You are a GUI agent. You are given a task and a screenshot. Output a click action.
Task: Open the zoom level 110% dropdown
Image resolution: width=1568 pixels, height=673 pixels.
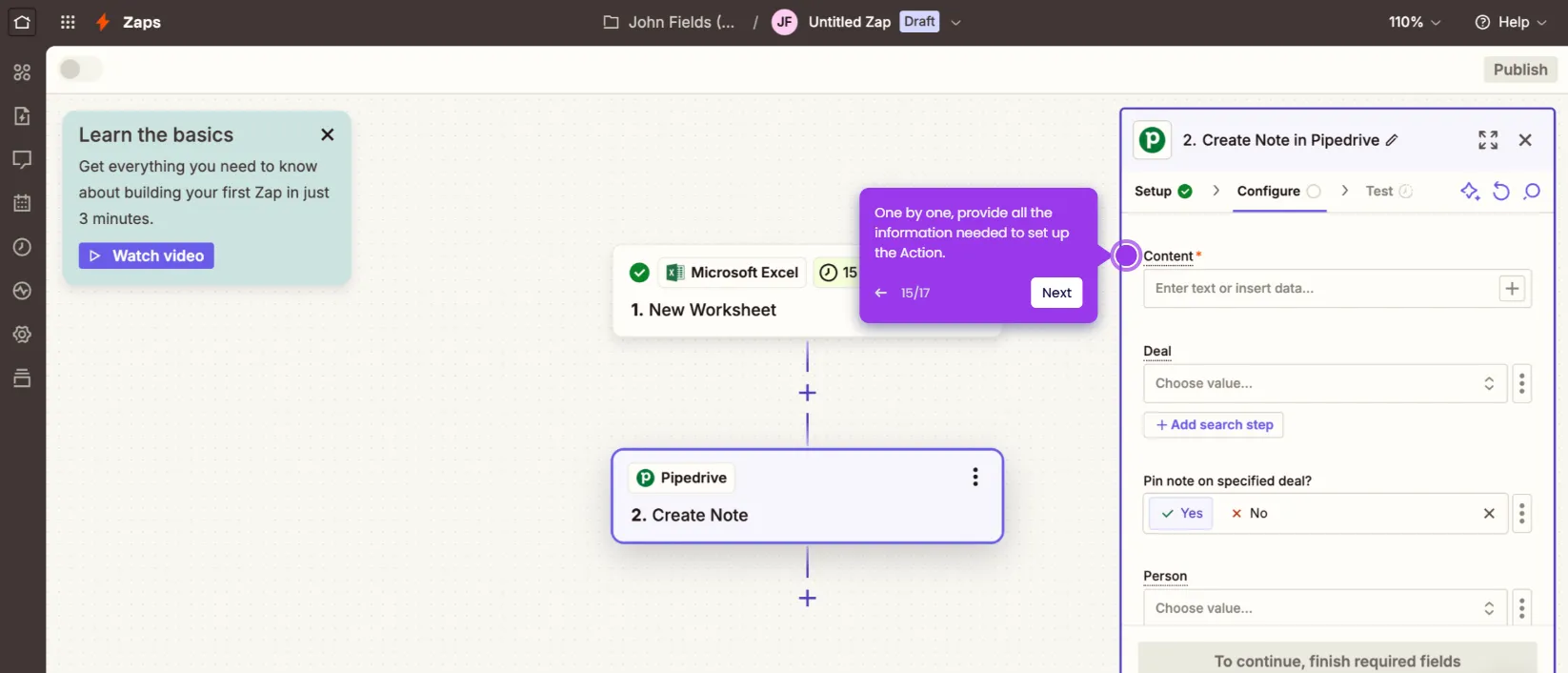point(1415,22)
